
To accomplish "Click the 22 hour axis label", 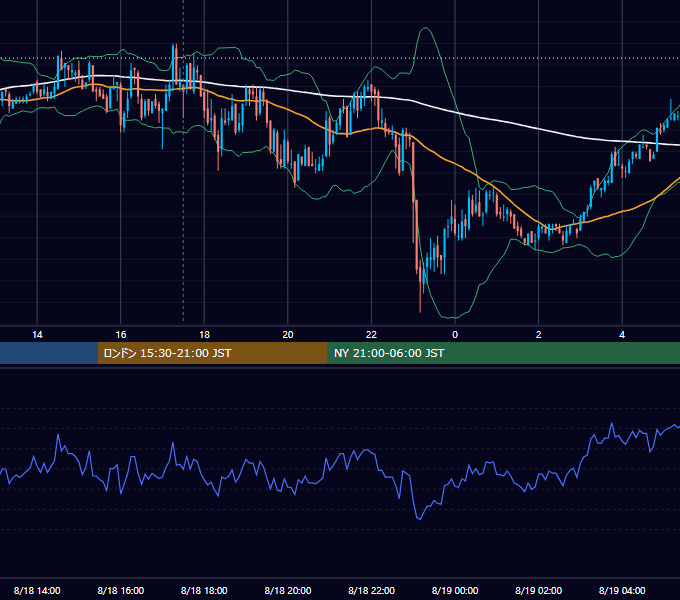I will 371,335.
